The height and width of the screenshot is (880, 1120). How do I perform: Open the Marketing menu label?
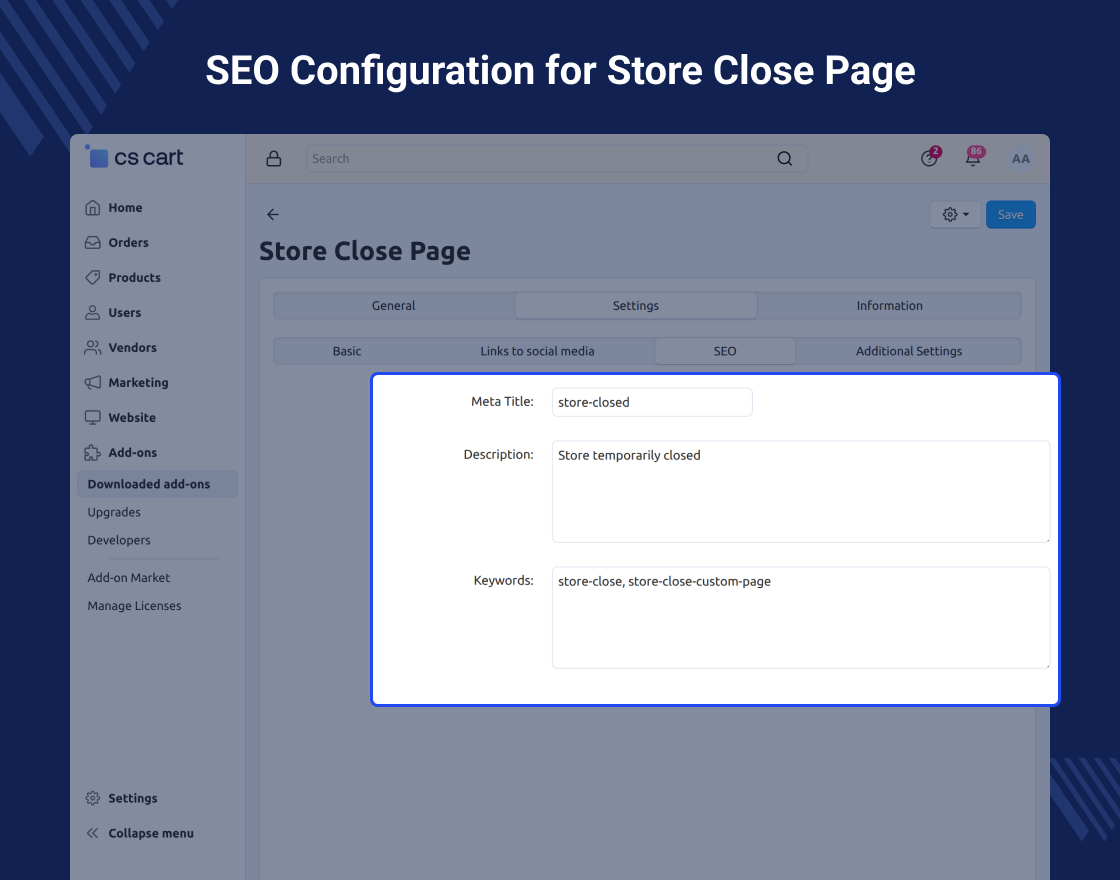pyautogui.click(x=139, y=383)
